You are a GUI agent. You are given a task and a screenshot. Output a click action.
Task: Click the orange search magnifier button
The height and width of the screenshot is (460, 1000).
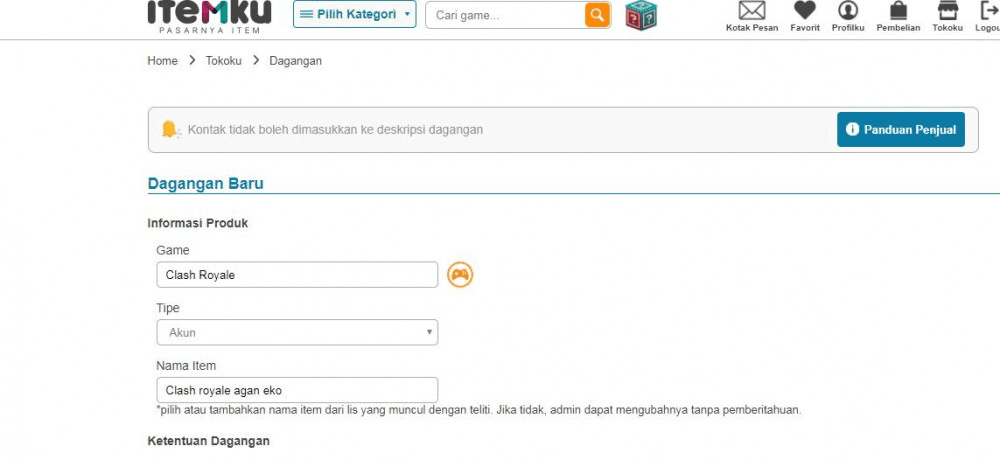click(x=598, y=15)
